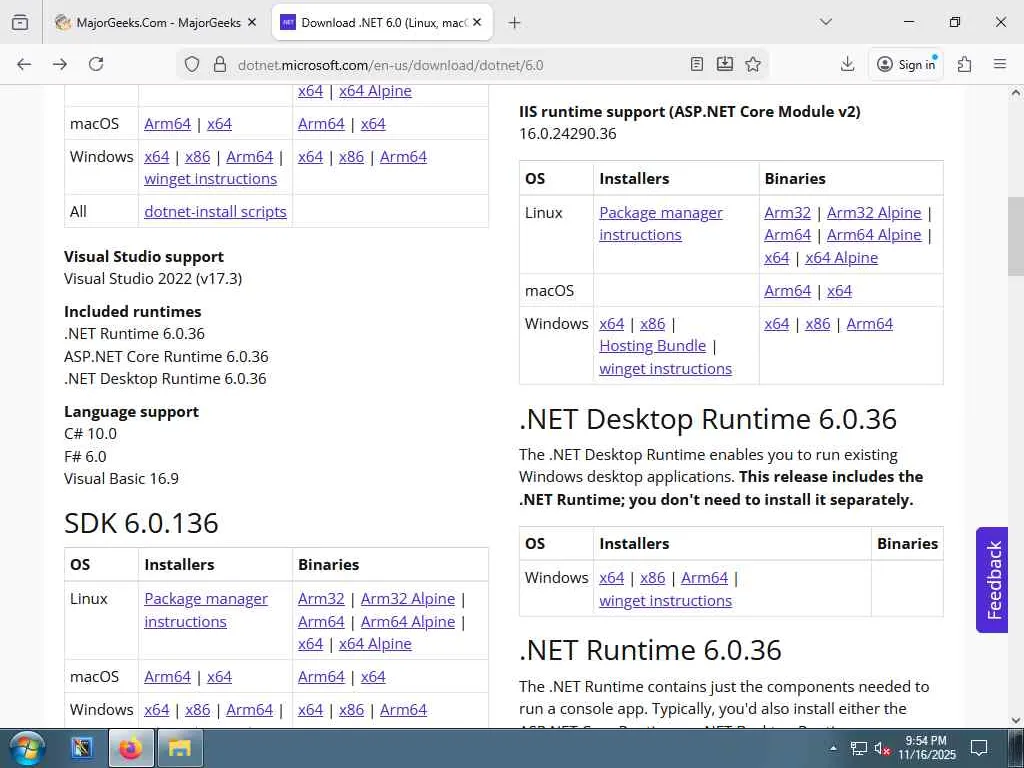Open a new tab with plus button
This screenshot has height=768, width=1024.
514,23
